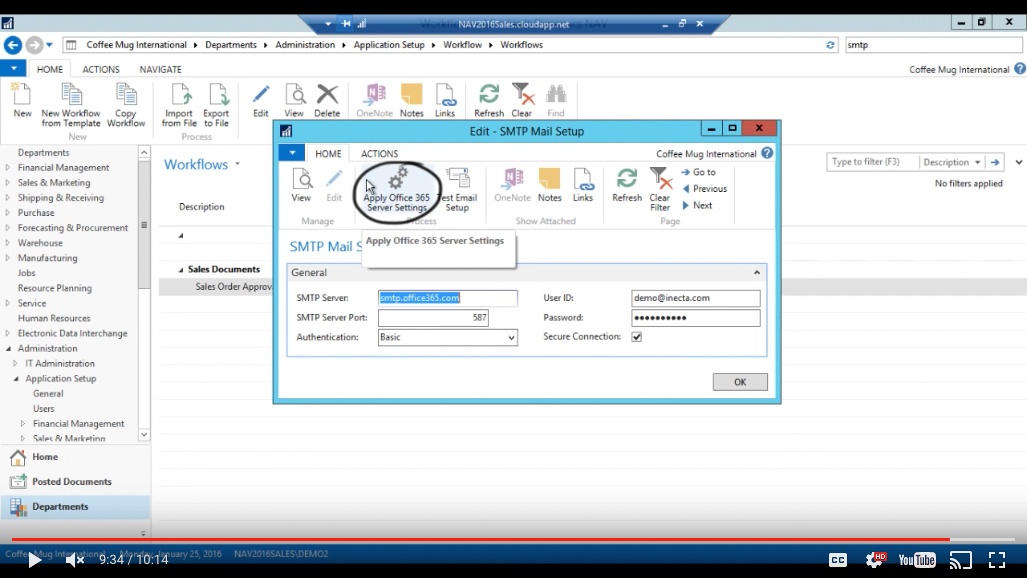Collapse the Sales Documents group
This screenshot has height=578, width=1027.
[x=181, y=269]
